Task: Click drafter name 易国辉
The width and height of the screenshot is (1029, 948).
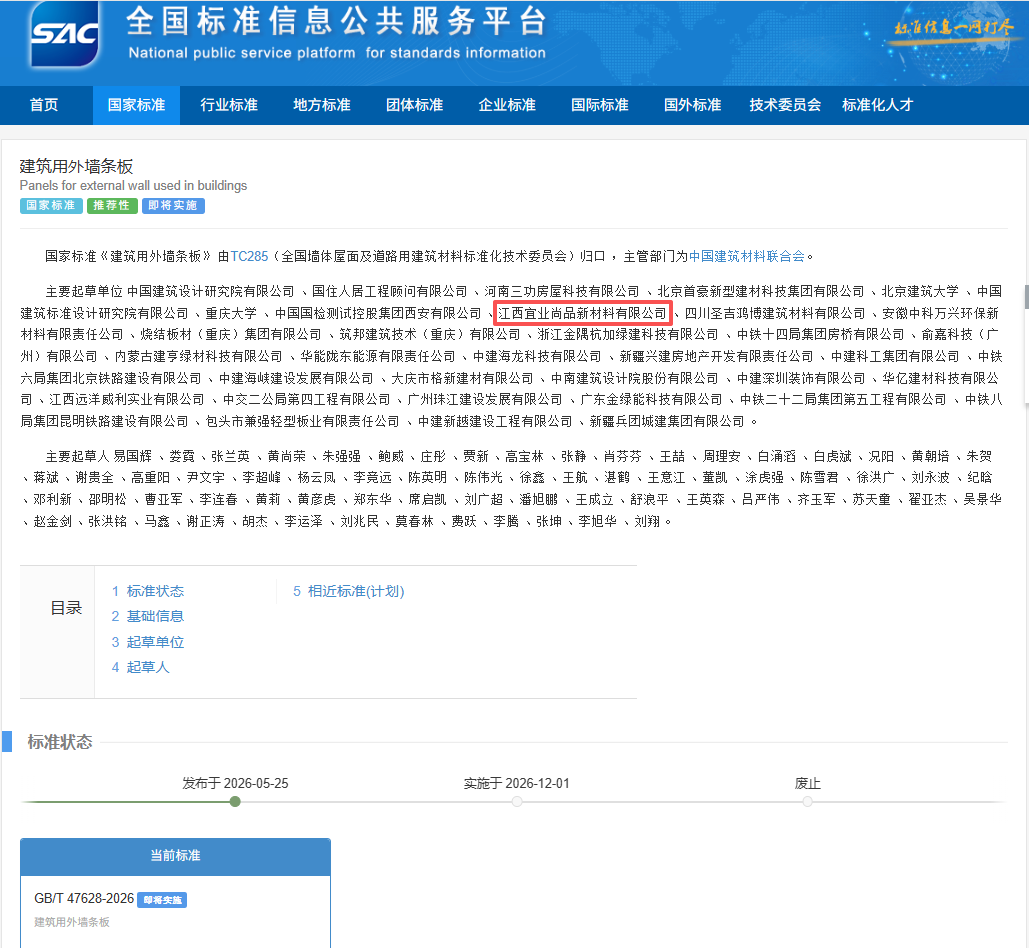Action: (x=133, y=457)
